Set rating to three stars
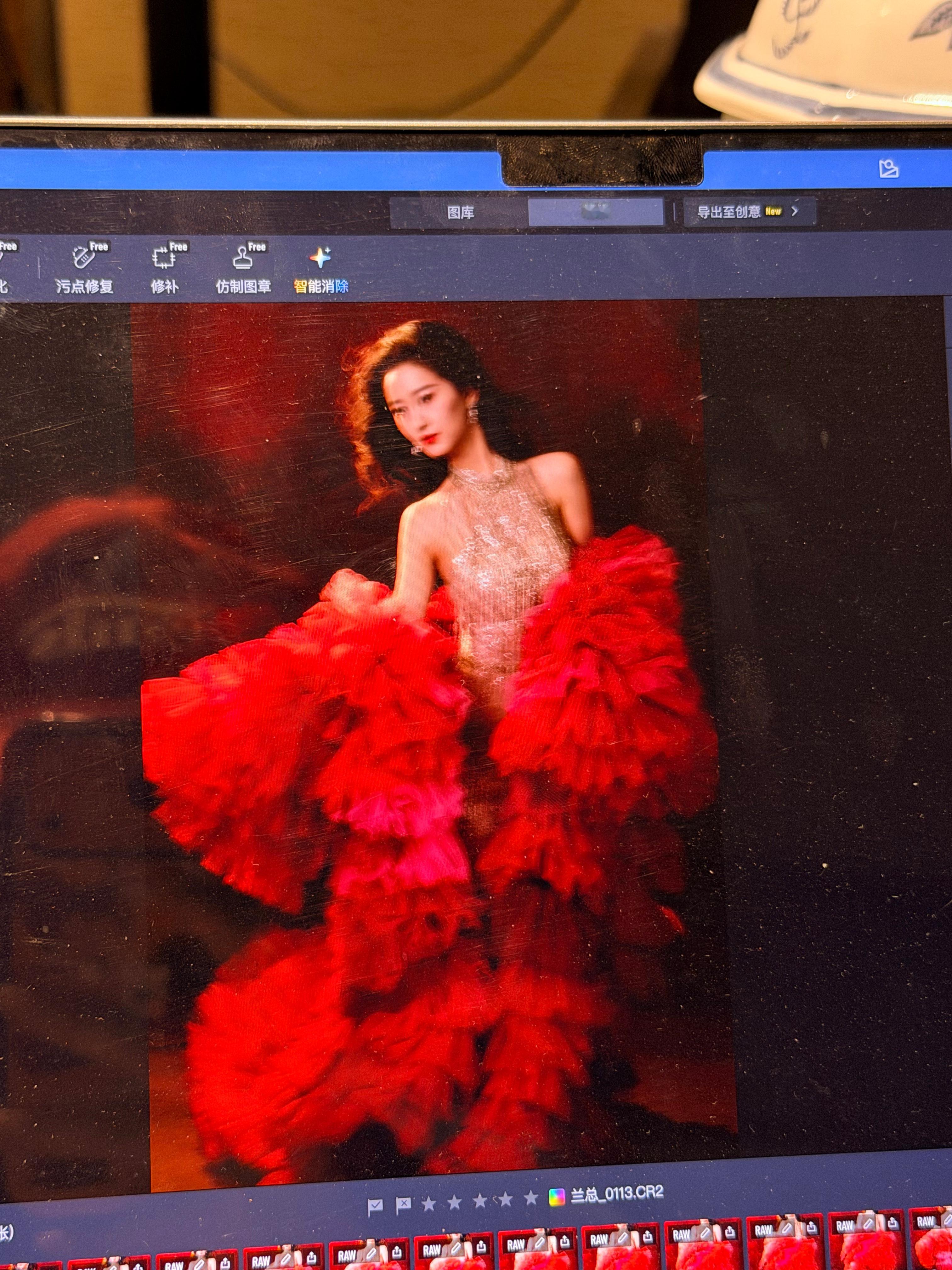This screenshot has height=1270, width=952. click(x=480, y=1200)
